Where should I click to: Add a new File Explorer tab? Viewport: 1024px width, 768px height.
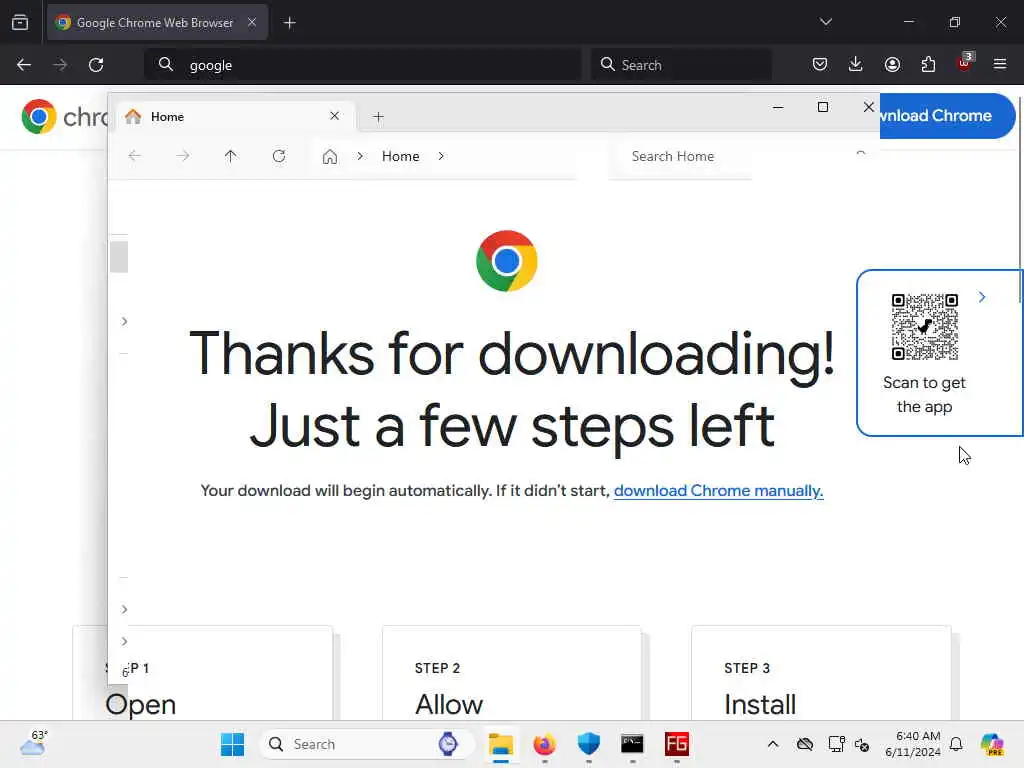[x=378, y=117]
